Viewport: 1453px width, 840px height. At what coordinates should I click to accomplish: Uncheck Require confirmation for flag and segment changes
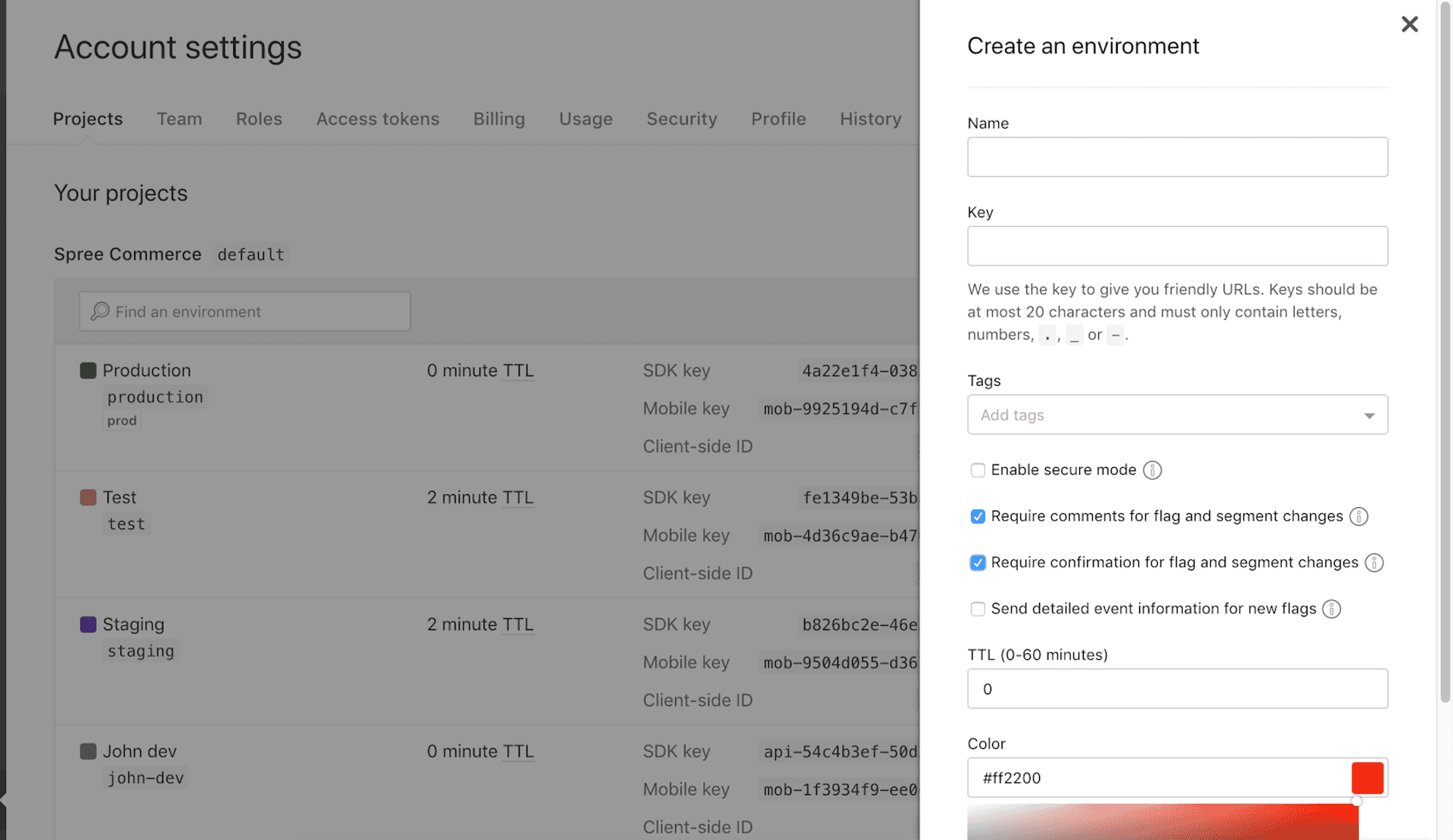pyautogui.click(x=978, y=562)
